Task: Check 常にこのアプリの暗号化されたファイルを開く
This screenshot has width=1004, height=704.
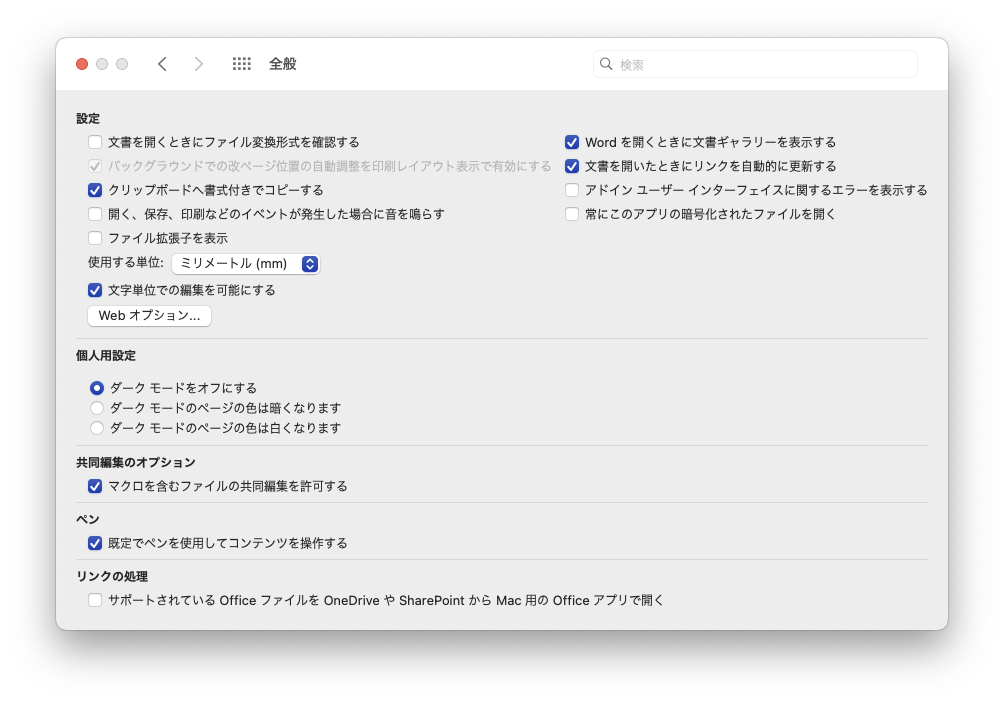Action: tap(572, 214)
